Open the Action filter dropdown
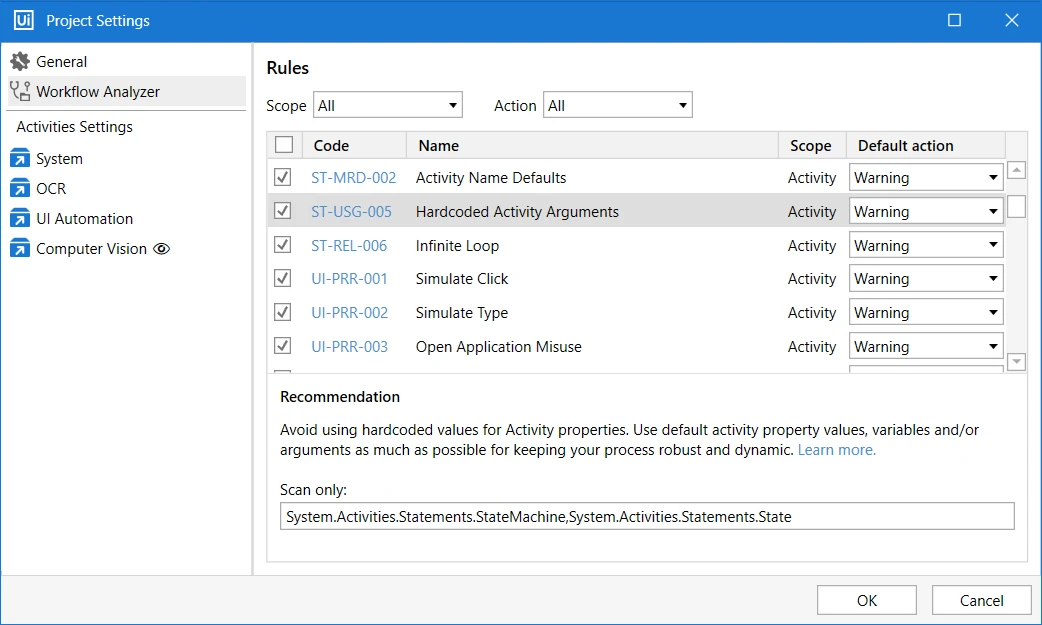The height and width of the screenshot is (625, 1042). tap(617, 105)
